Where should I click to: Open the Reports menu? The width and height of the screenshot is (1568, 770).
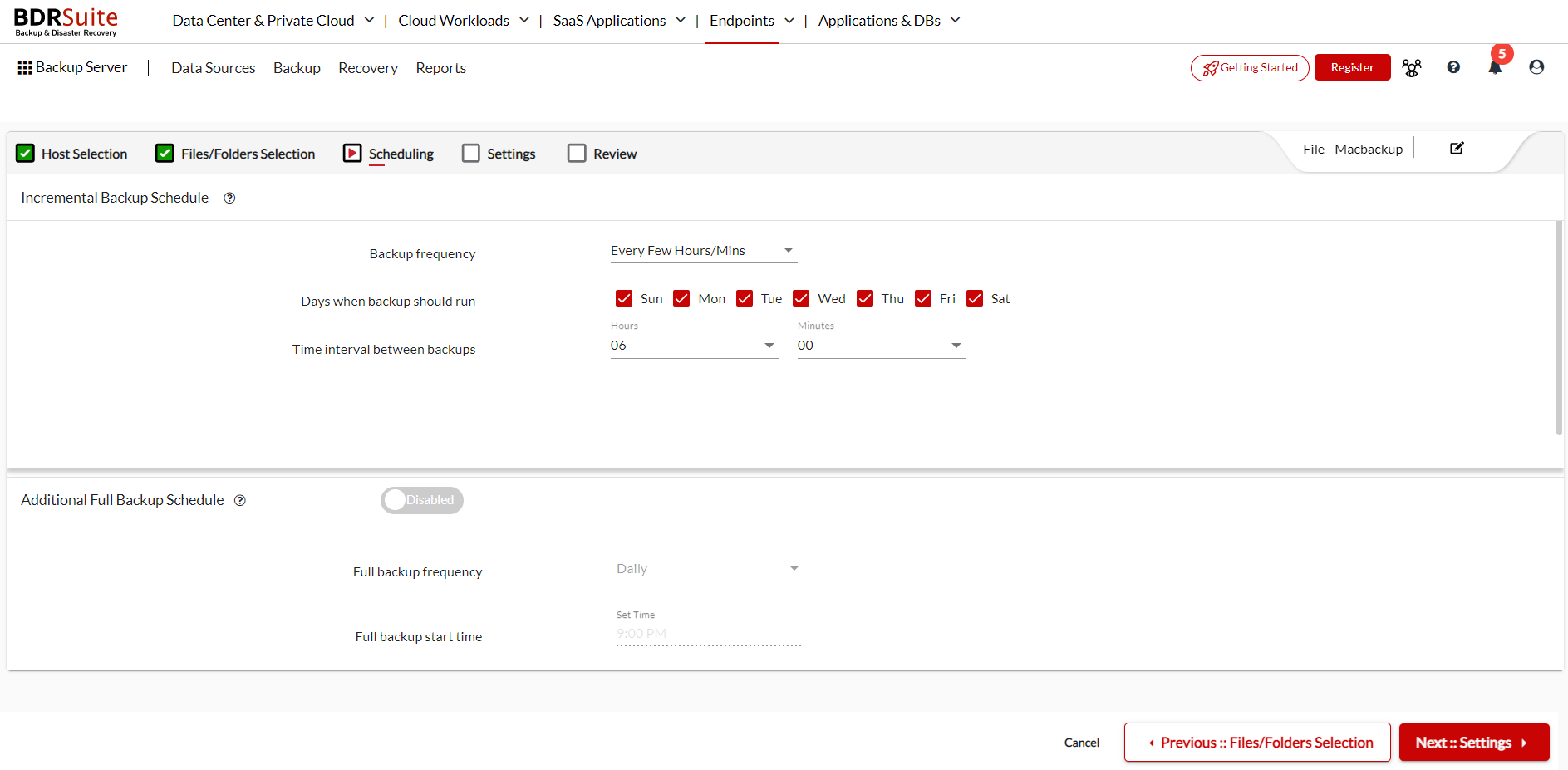[x=441, y=68]
